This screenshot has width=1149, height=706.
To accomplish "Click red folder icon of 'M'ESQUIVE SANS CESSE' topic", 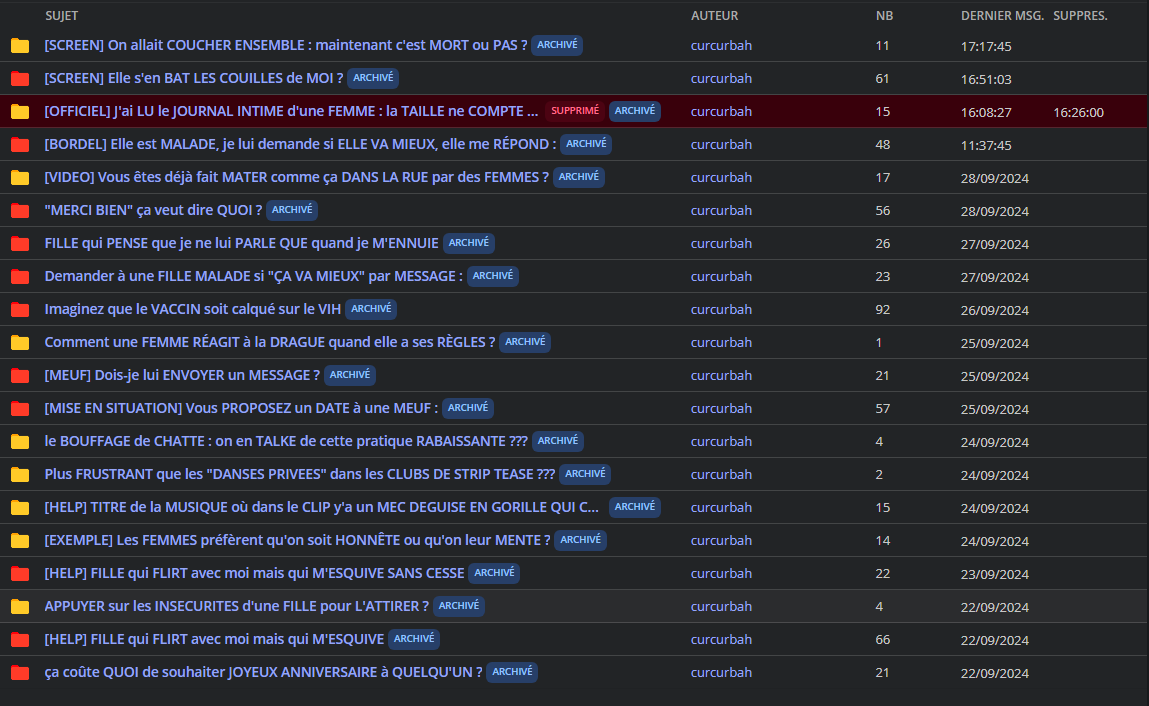I will tap(20, 573).
